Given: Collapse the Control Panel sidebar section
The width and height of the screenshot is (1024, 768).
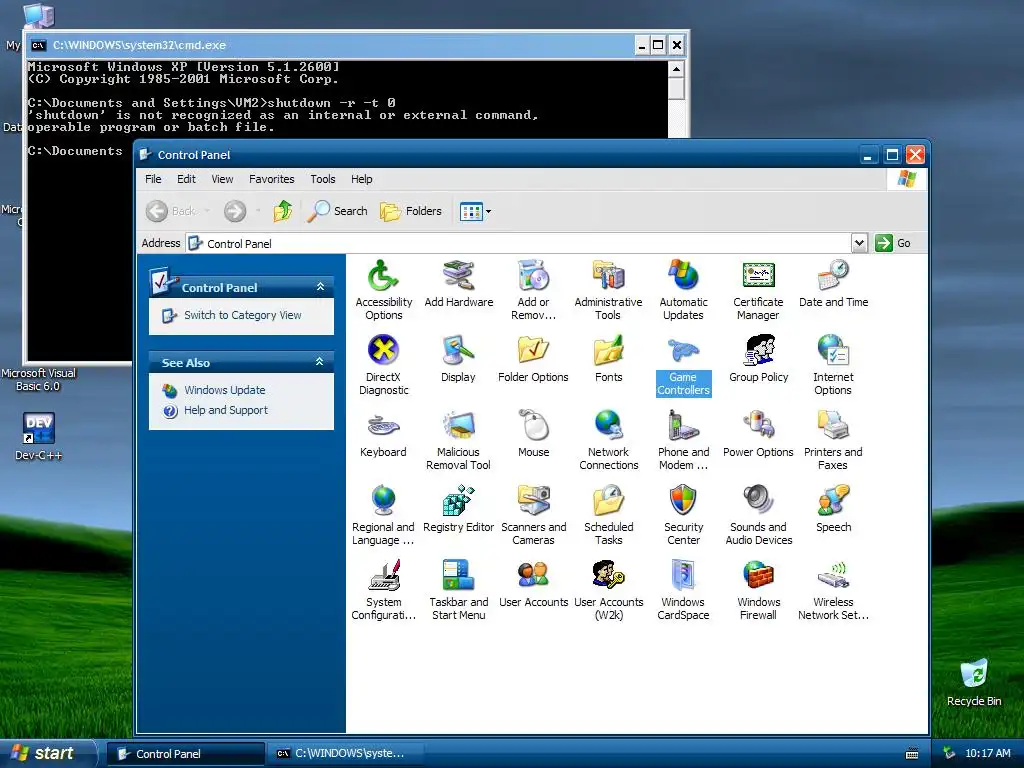Looking at the screenshot, I should pos(320,287).
